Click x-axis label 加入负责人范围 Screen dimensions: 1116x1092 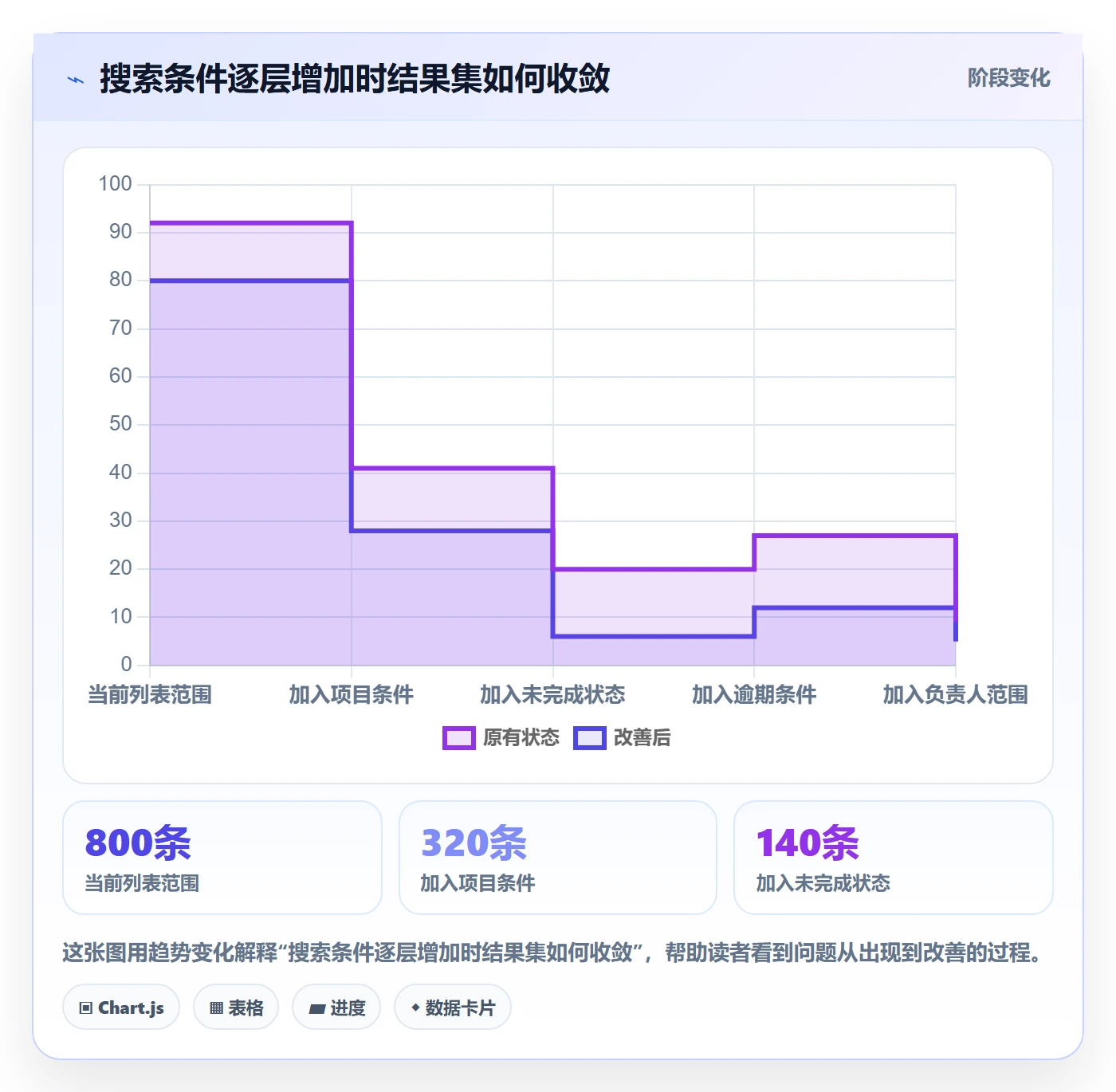click(x=955, y=695)
